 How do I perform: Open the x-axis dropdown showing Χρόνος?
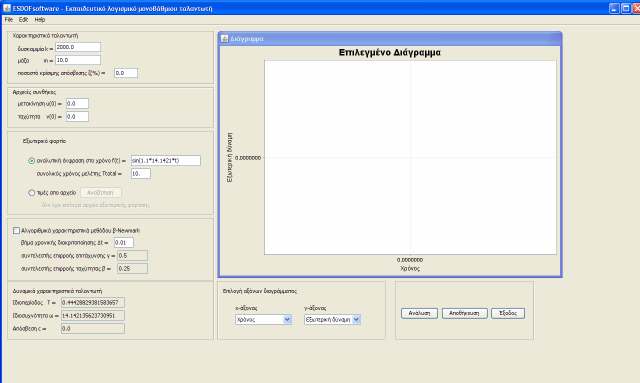263,320
